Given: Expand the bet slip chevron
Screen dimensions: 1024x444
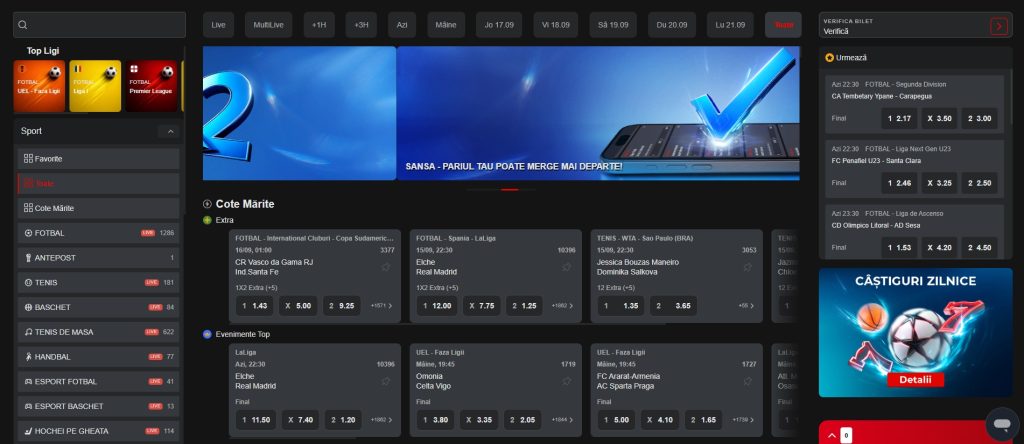Looking at the screenshot, I should [832, 435].
